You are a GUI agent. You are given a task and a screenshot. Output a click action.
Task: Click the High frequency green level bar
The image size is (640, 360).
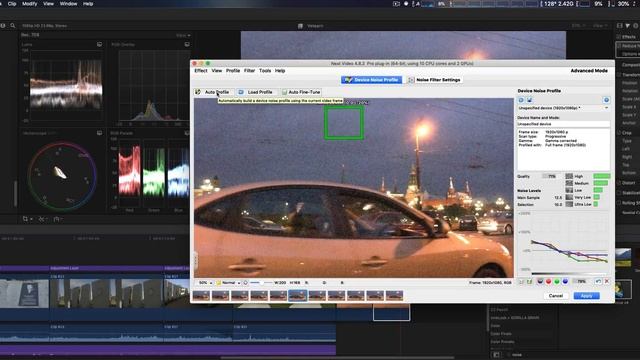pyautogui.click(x=602, y=176)
